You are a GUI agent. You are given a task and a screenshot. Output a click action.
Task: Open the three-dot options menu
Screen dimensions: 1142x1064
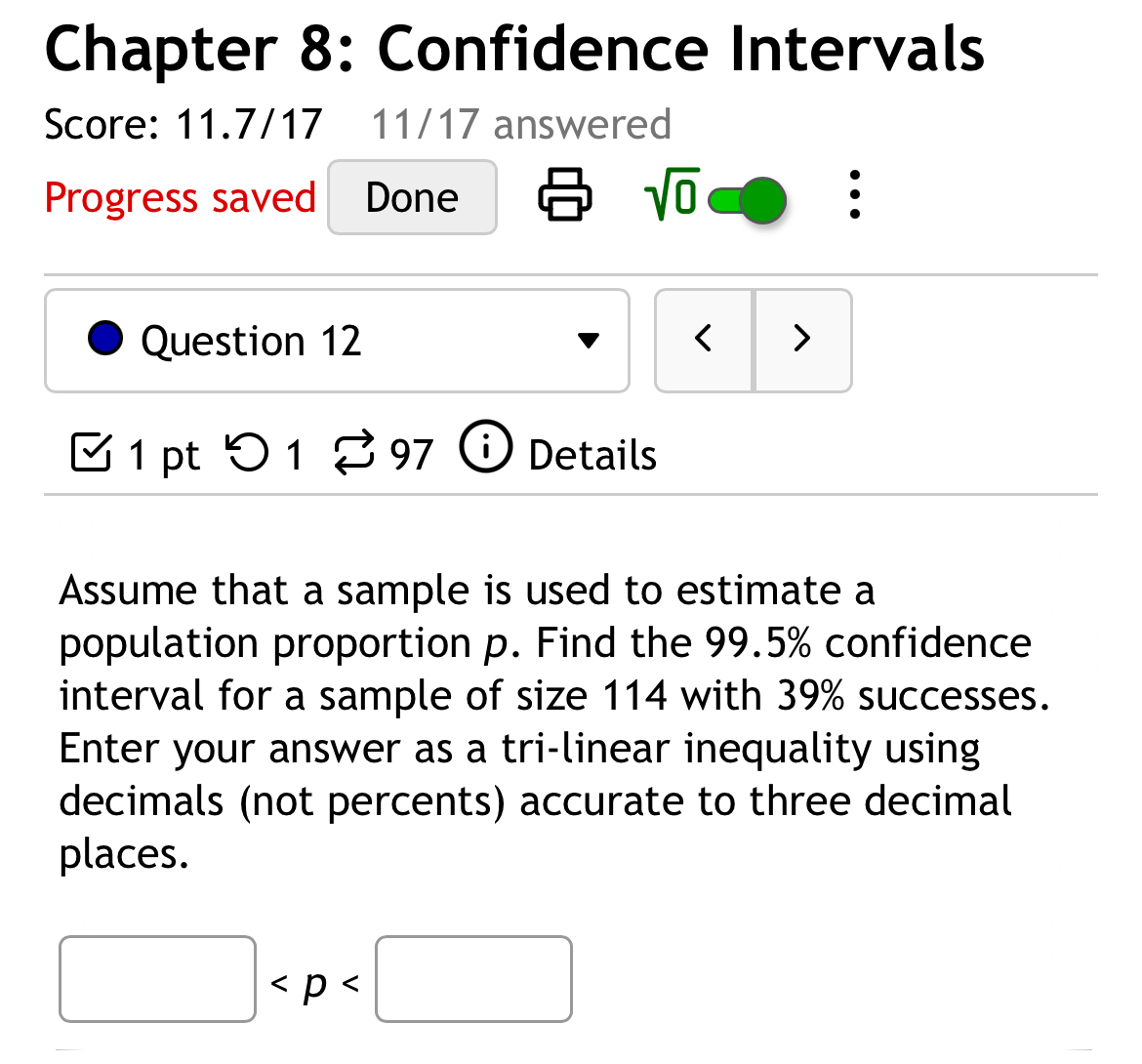(854, 195)
